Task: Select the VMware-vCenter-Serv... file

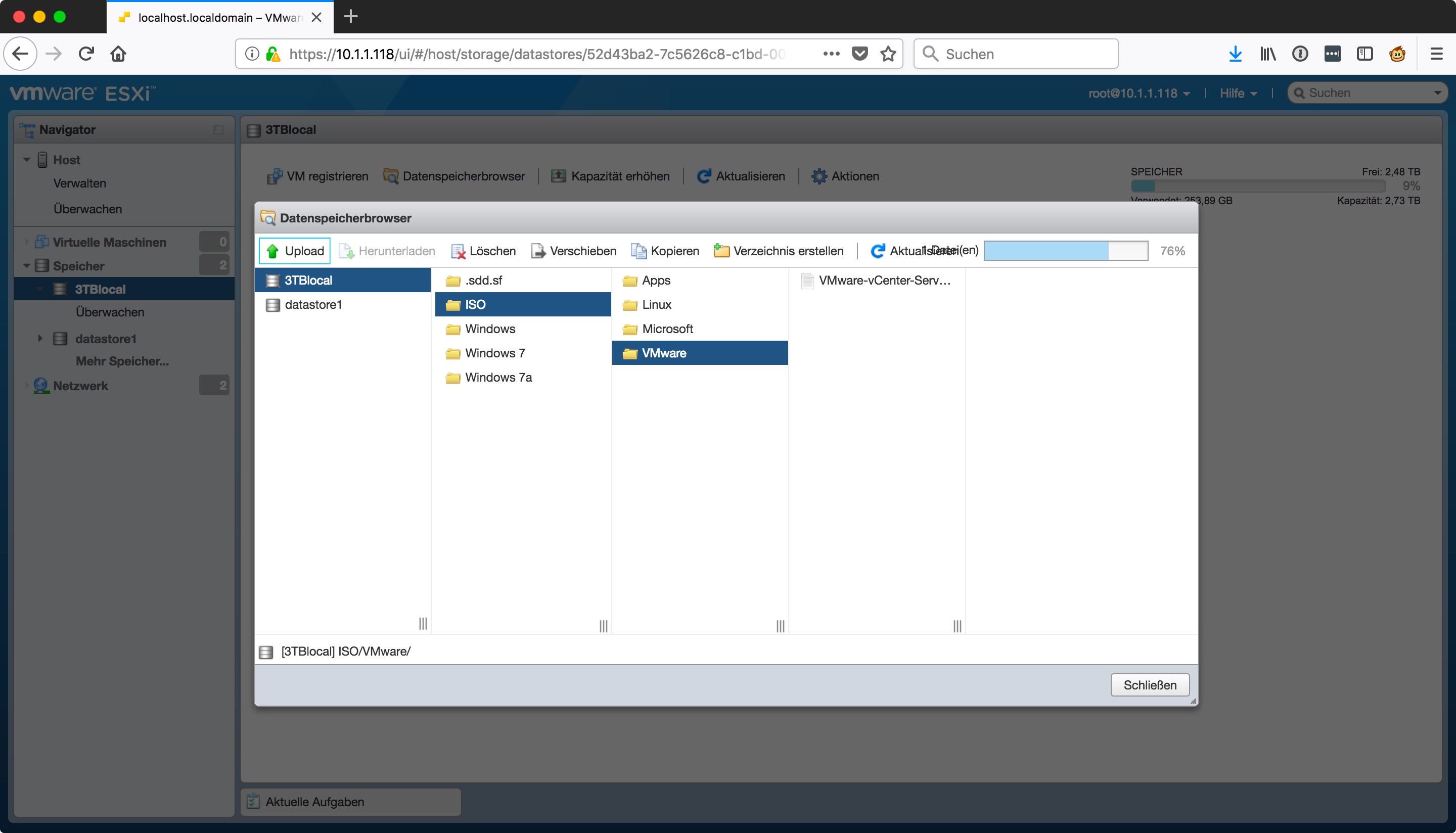Action: (x=877, y=281)
